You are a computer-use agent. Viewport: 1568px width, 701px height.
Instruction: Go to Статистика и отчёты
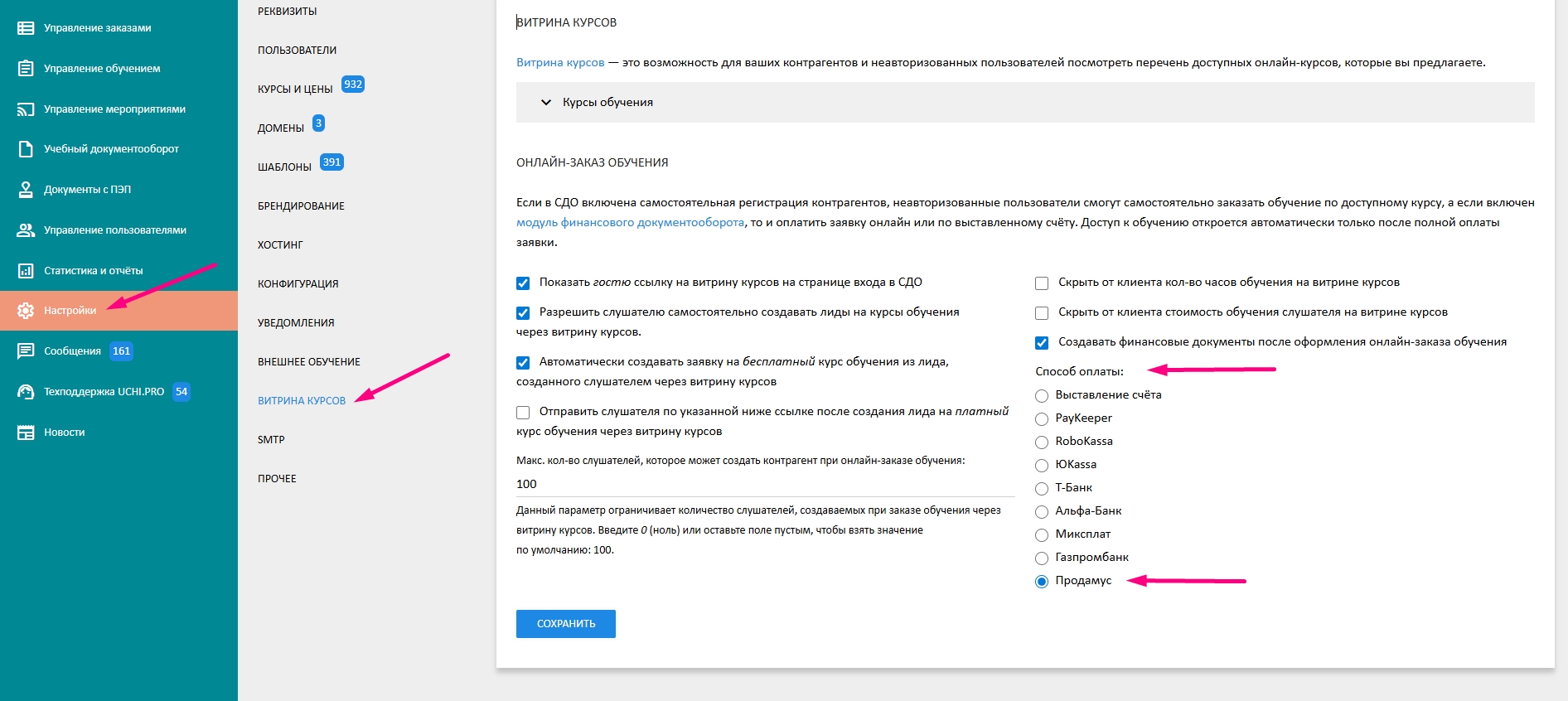pyautogui.click(x=93, y=271)
